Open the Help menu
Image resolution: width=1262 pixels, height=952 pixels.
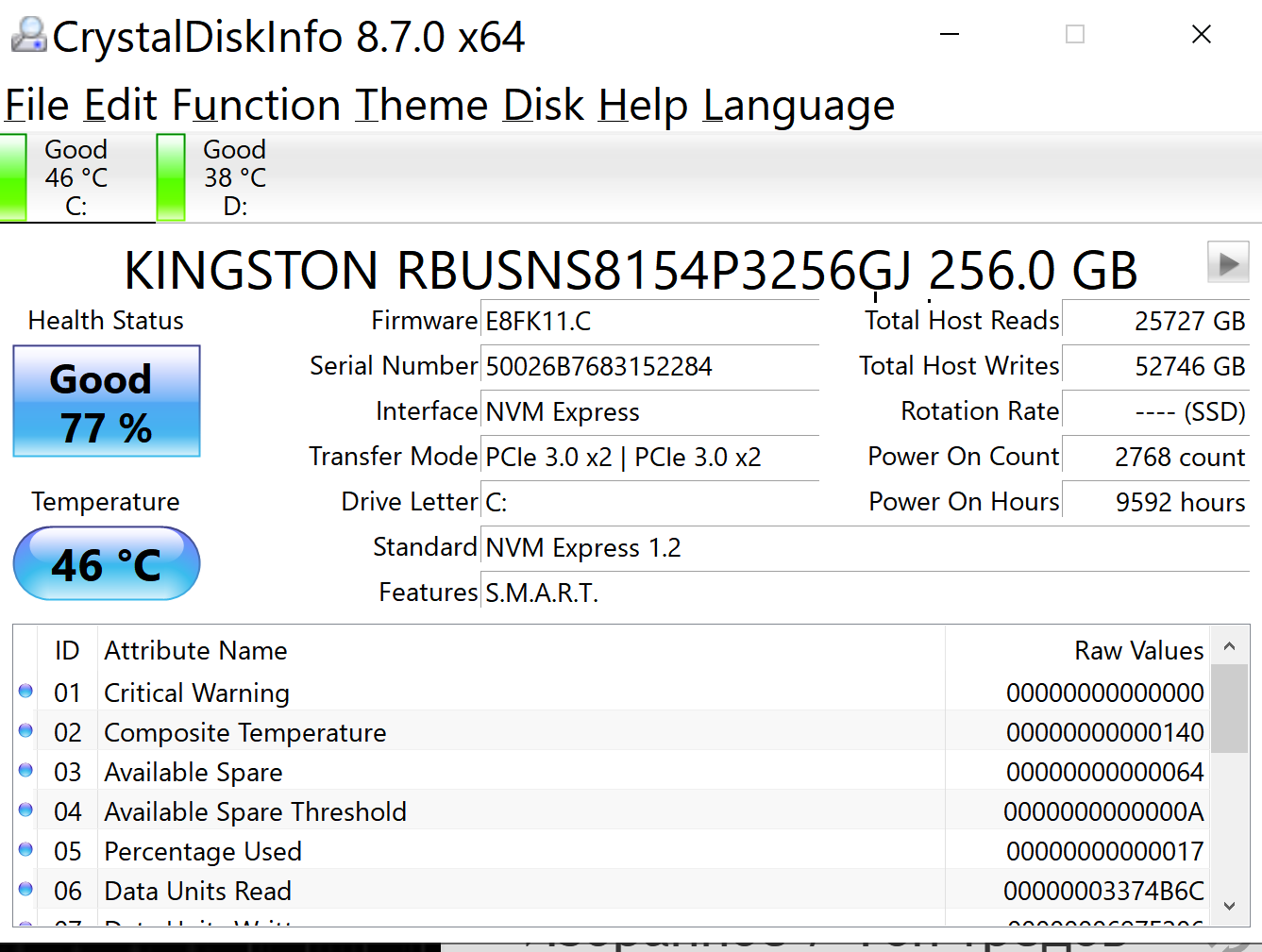[644, 105]
